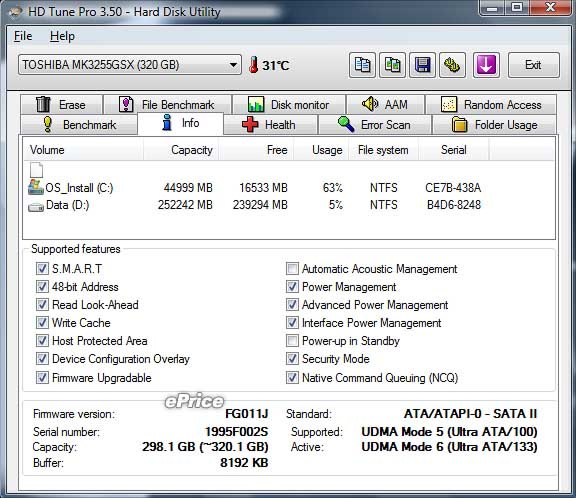This screenshot has height=498, width=576.
Task: Sort by the Usage column header
Action: point(321,150)
